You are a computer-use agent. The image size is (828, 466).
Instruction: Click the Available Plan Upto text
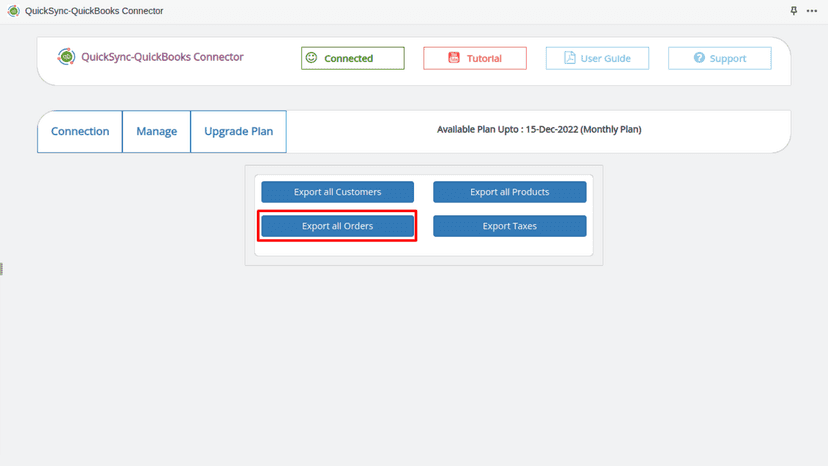point(539,129)
